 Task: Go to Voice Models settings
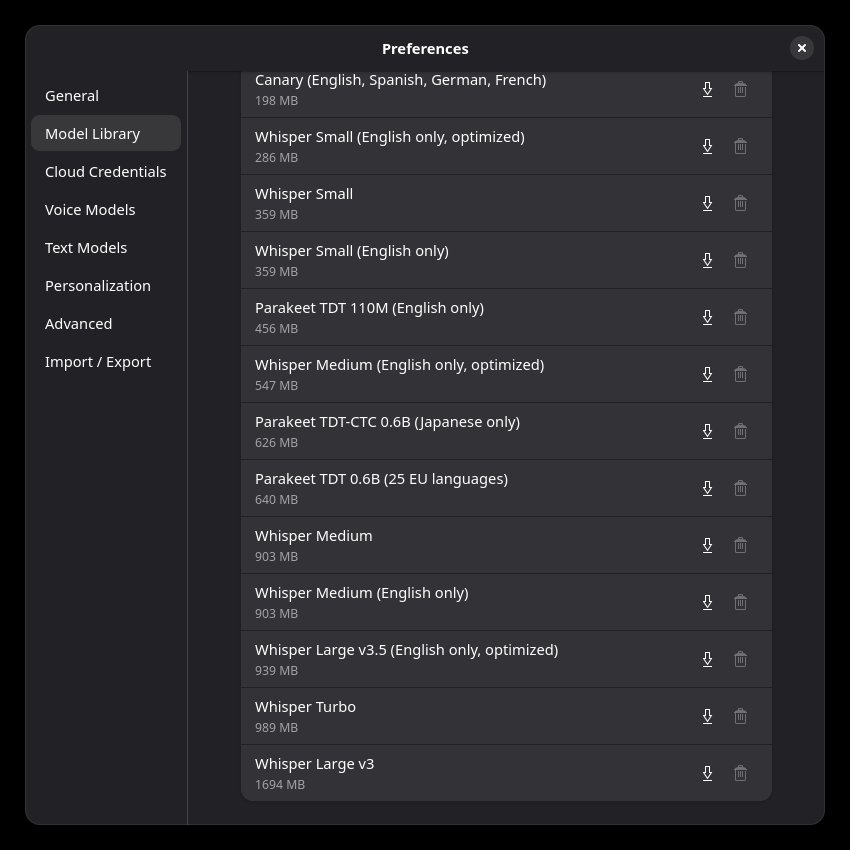[90, 210]
